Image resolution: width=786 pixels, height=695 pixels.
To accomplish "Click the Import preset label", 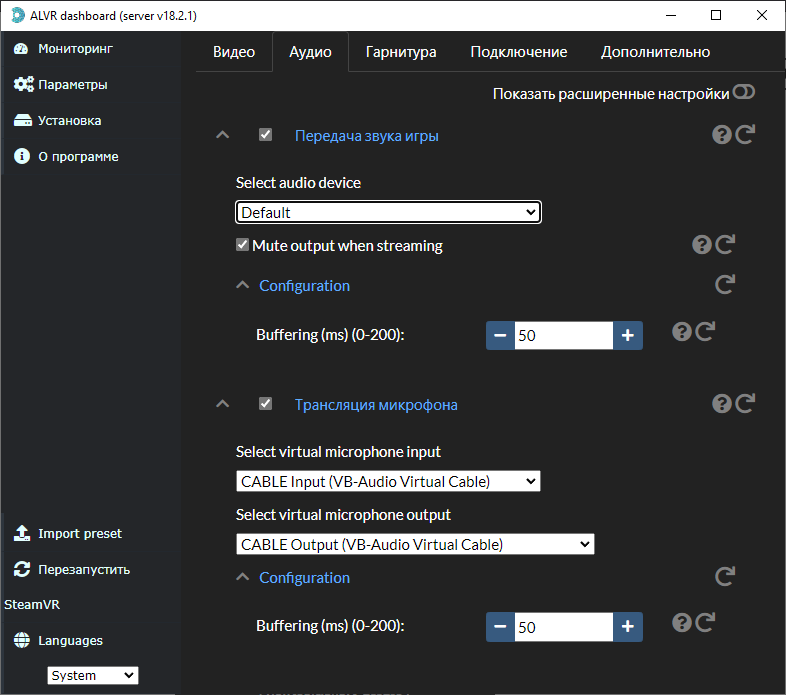I will point(80,534).
